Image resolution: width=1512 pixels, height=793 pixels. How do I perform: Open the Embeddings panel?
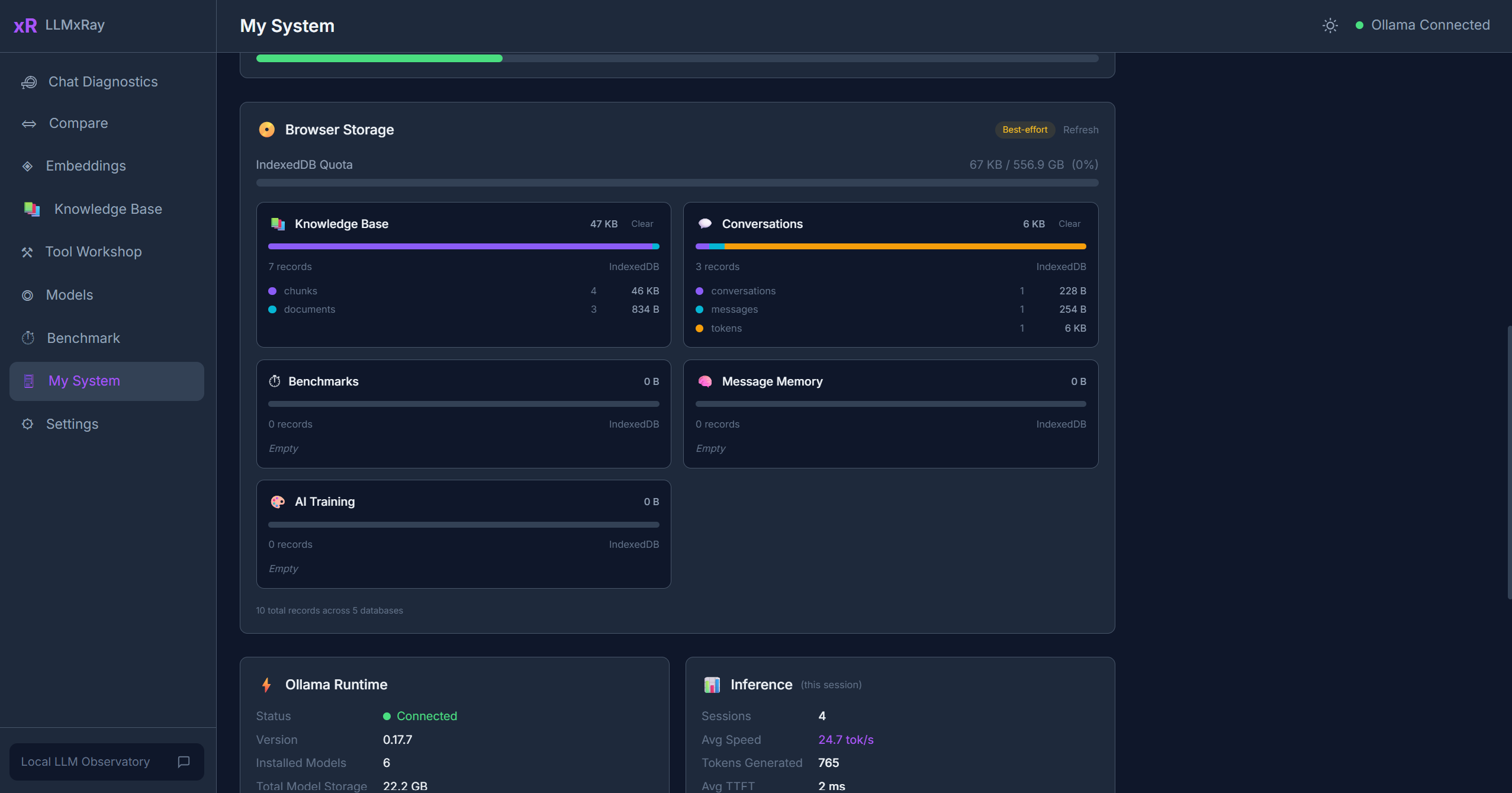86,166
